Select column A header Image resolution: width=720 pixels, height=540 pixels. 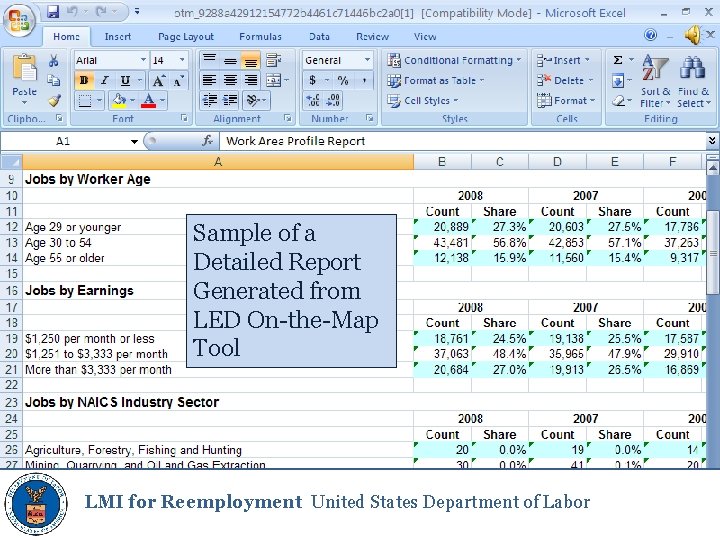218,162
